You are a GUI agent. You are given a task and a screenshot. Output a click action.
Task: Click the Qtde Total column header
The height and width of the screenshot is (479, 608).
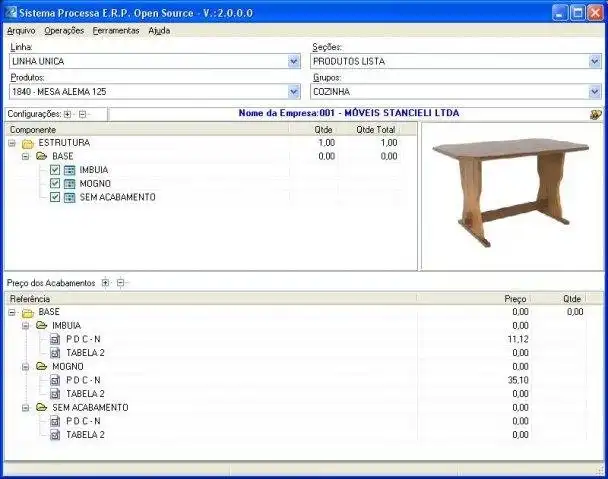(x=375, y=130)
